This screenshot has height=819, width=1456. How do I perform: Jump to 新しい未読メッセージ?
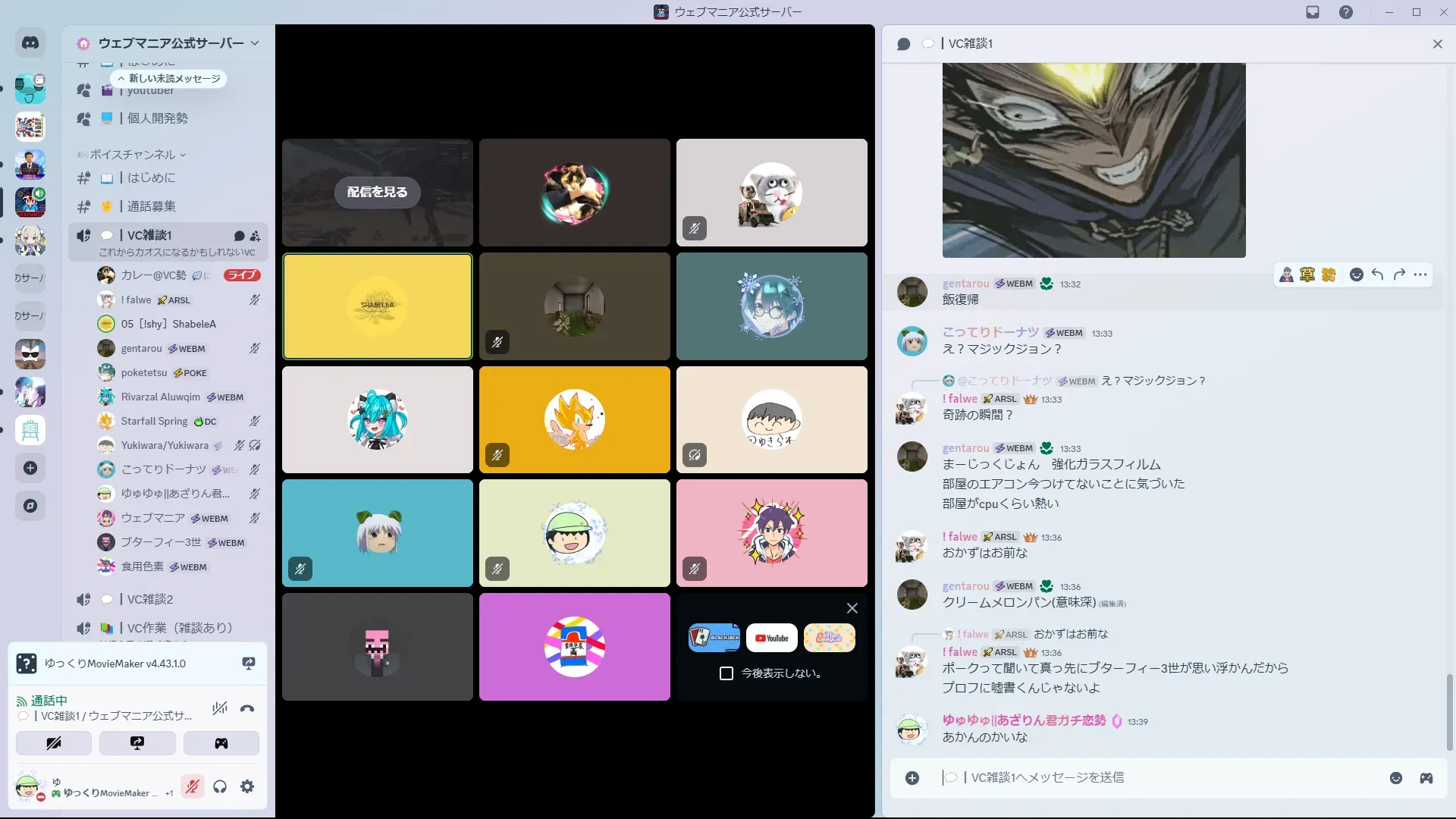pyautogui.click(x=169, y=79)
